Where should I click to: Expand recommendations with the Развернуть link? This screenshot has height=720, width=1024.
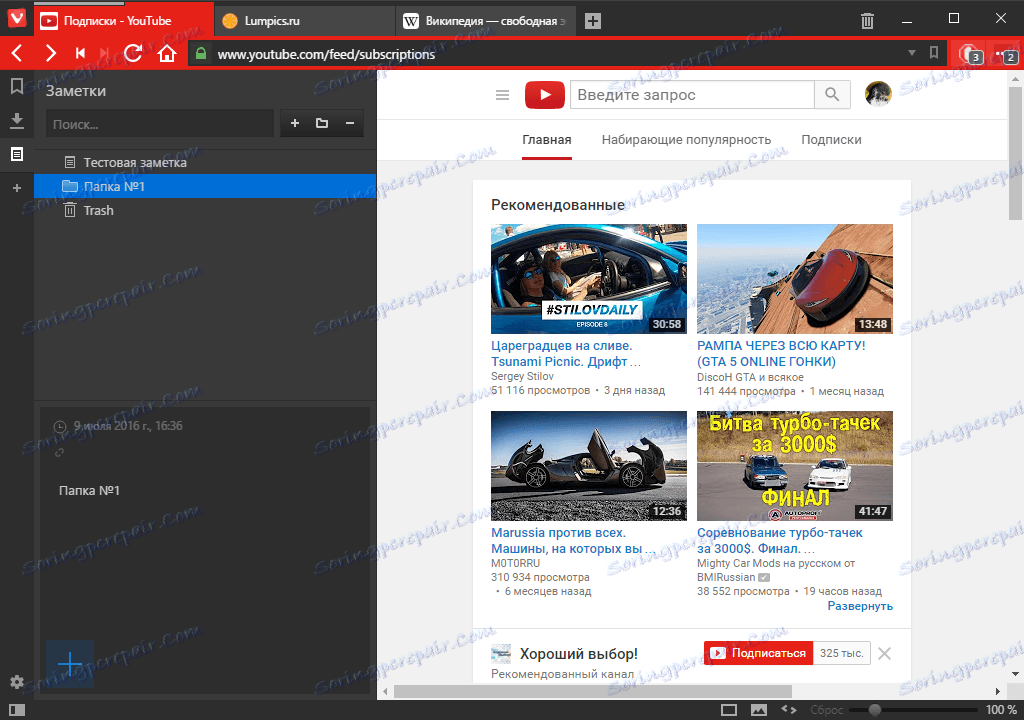click(860, 606)
